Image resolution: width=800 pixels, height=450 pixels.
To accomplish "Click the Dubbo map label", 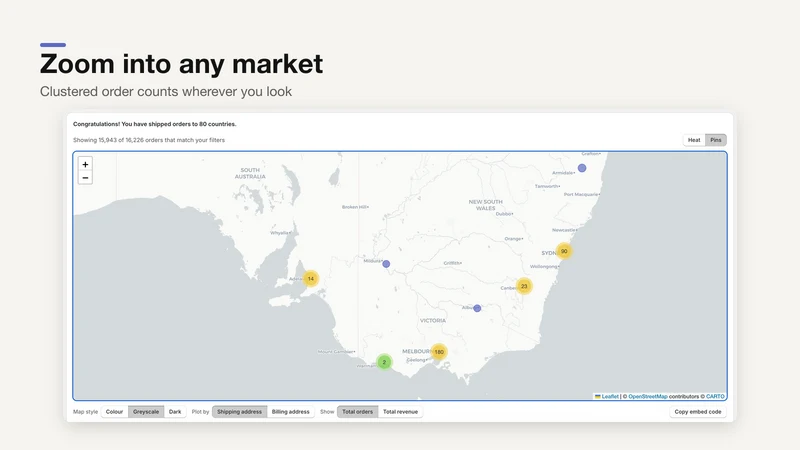I will tap(504, 214).
